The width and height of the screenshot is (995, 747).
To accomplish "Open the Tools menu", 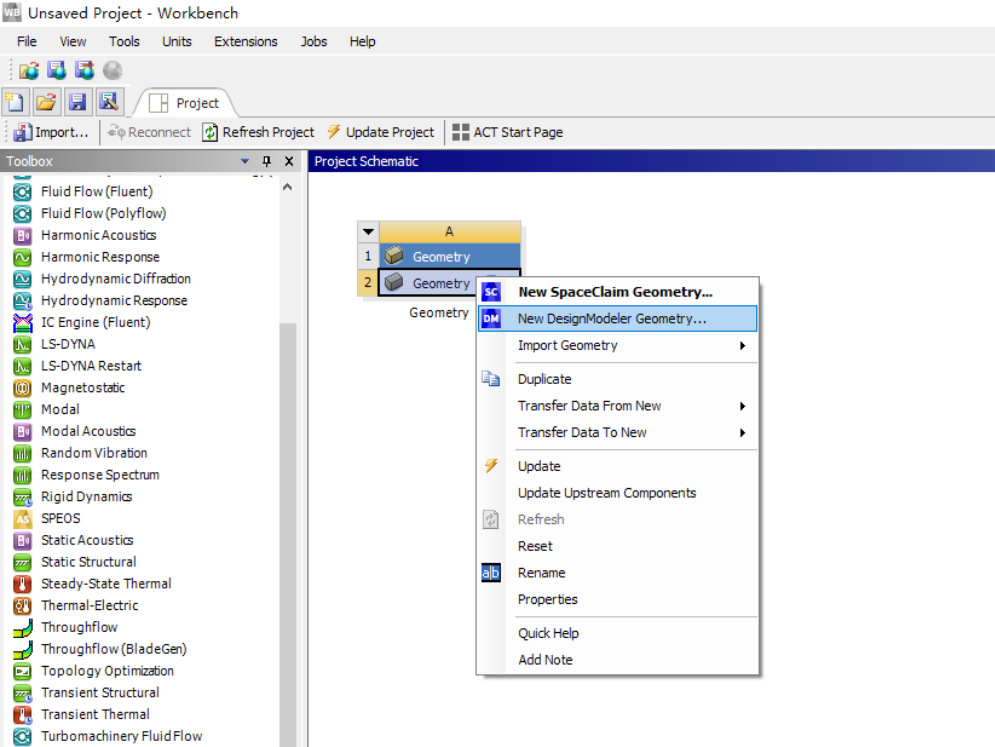I will pos(124,42).
